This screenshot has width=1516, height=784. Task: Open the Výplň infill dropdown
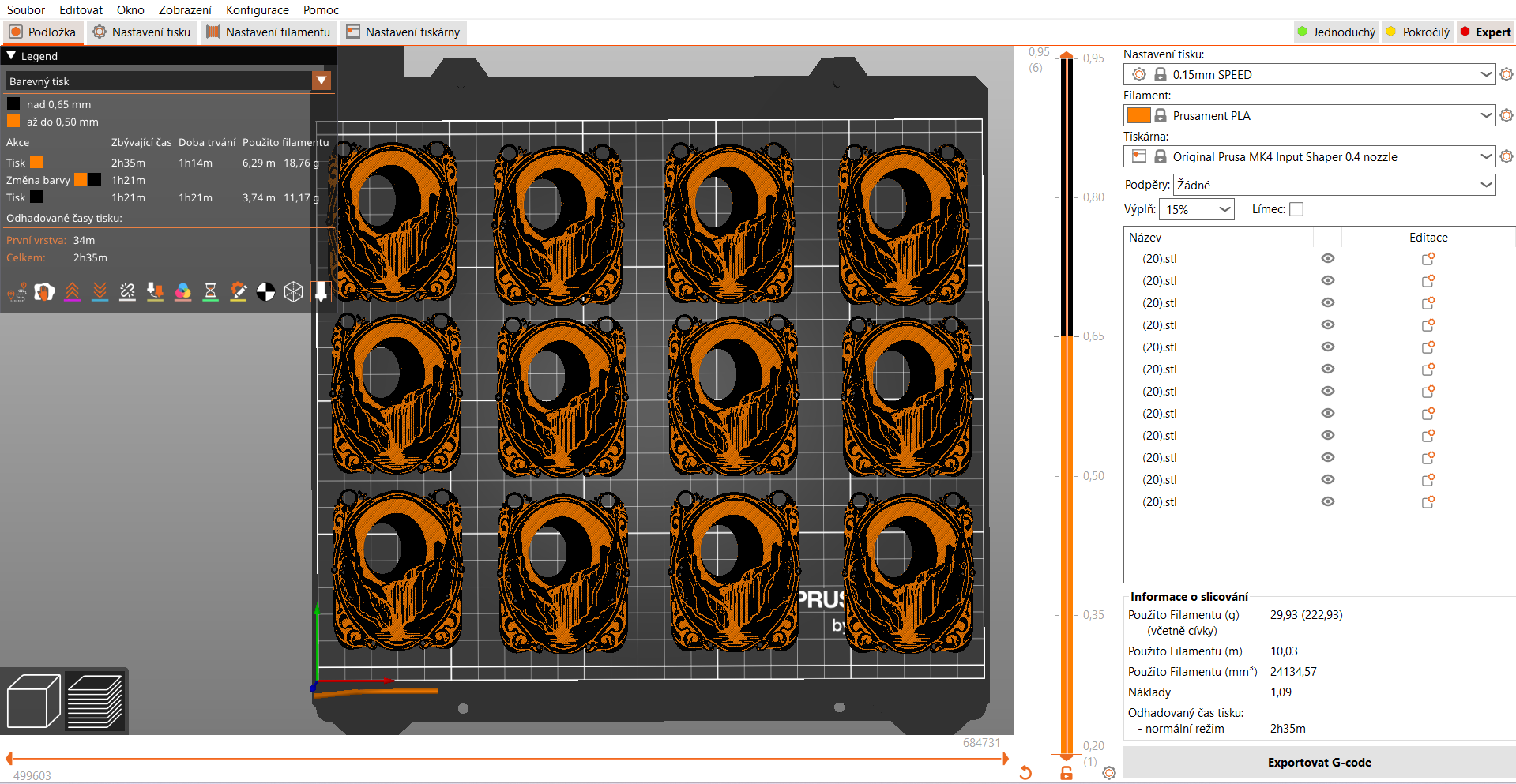pyautogui.click(x=1196, y=209)
